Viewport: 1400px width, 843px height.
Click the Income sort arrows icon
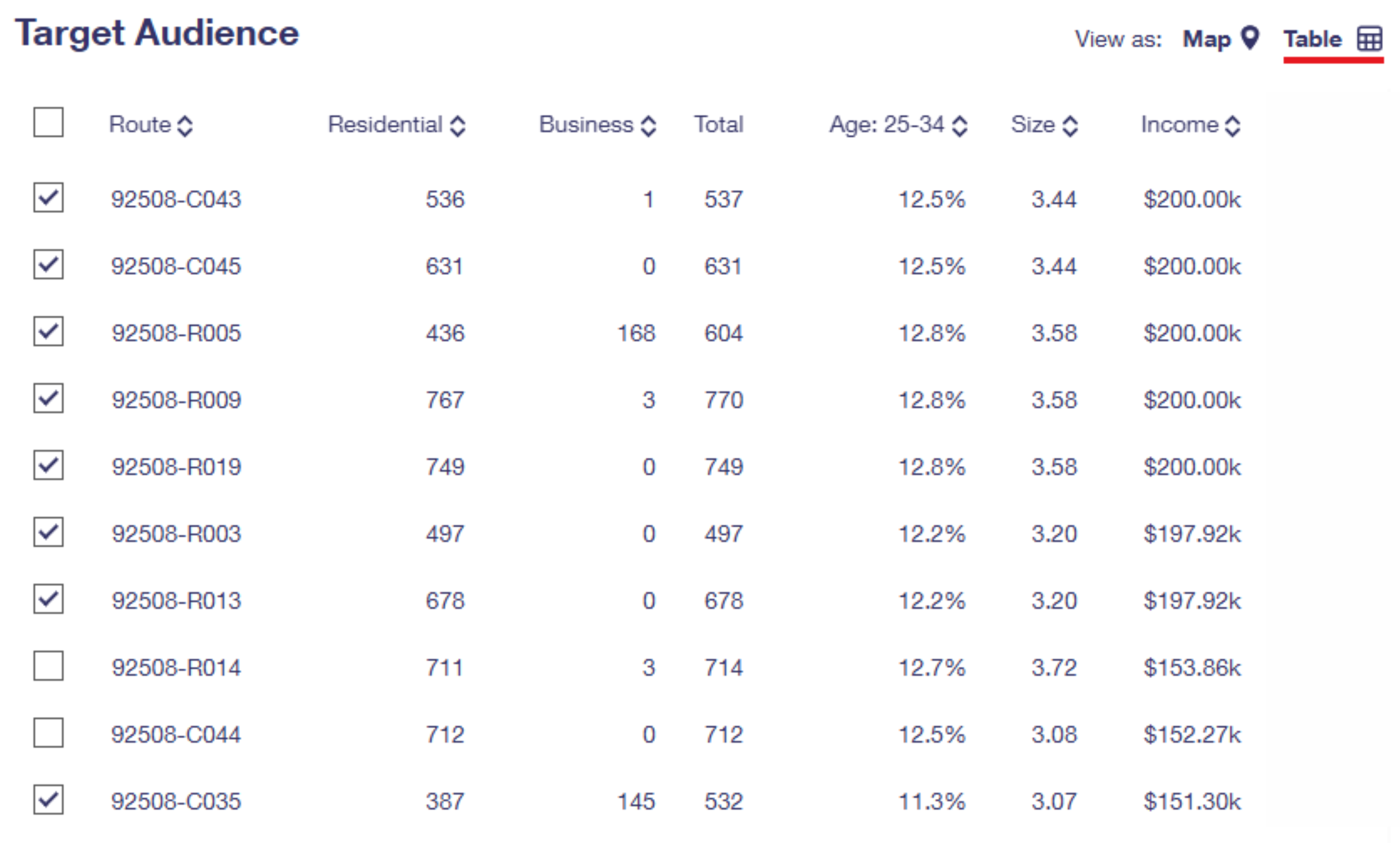[1233, 126]
